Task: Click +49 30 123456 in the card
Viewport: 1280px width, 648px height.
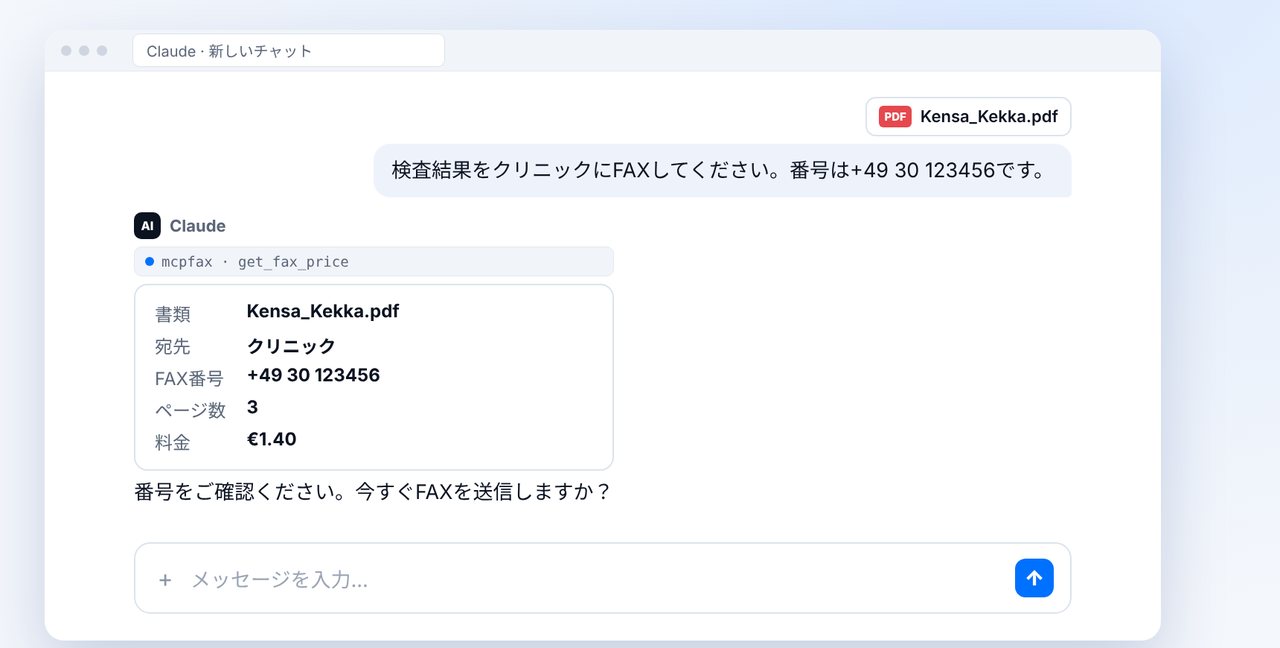Action: 313,375
